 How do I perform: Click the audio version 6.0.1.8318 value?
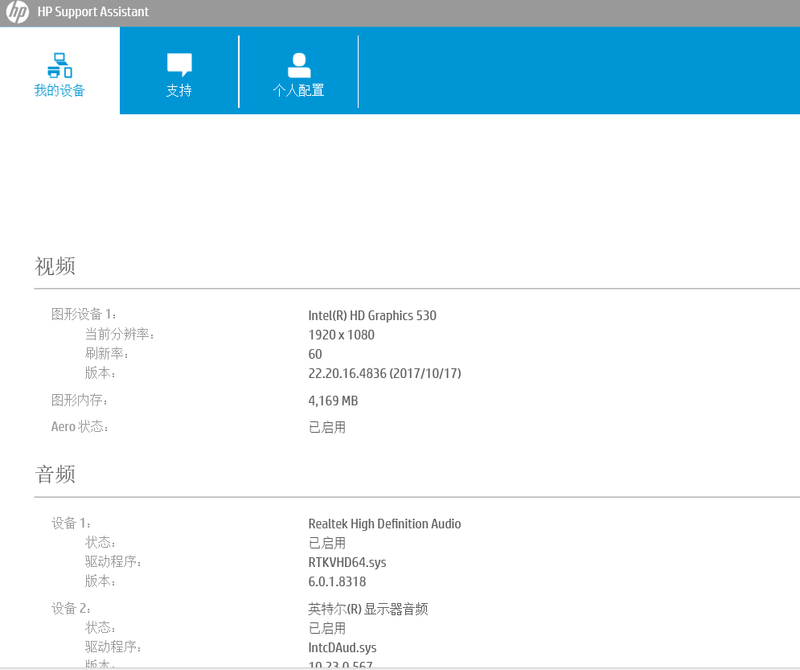(337, 582)
